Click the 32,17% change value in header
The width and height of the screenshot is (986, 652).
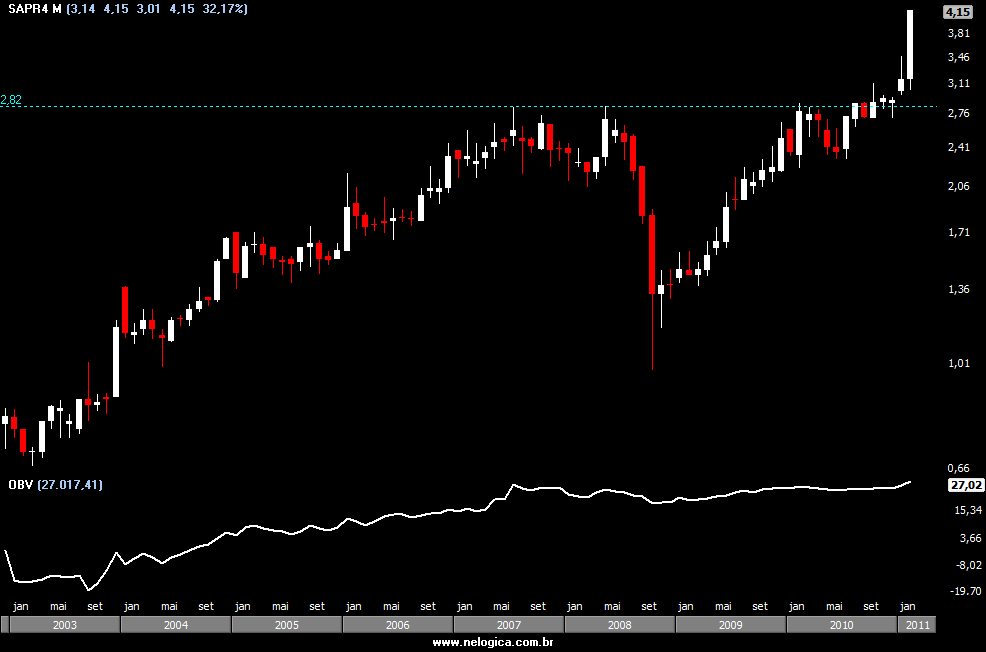pyautogui.click(x=223, y=9)
